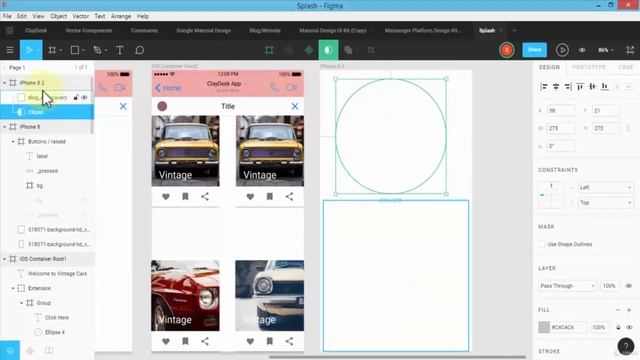Toggle layer visibility eye in Layer section
Image resolution: width=640 pixels, height=360 pixels.
pos(629,286)
